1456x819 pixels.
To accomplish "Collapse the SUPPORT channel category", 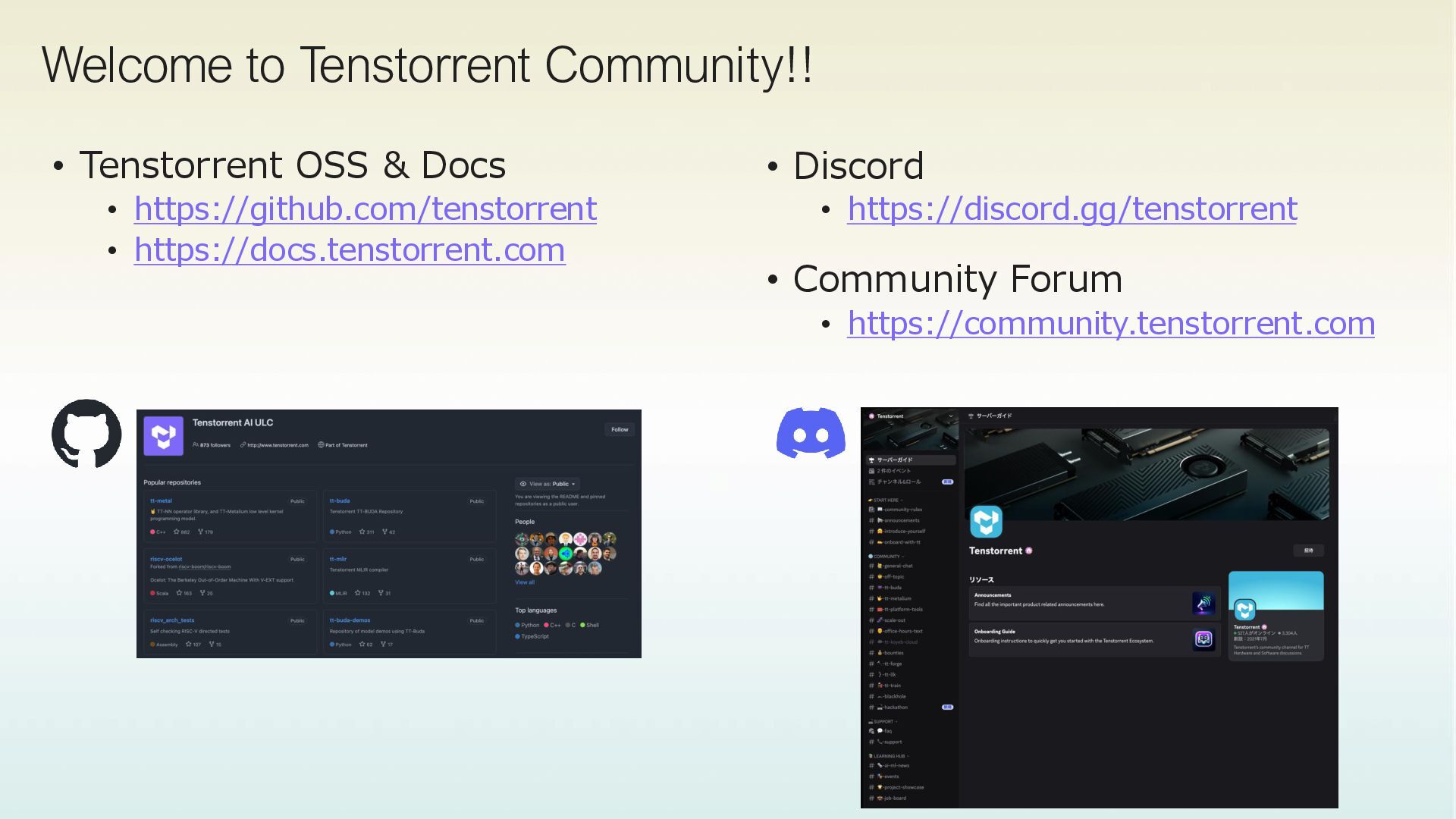I will click(x=883, y=722).
